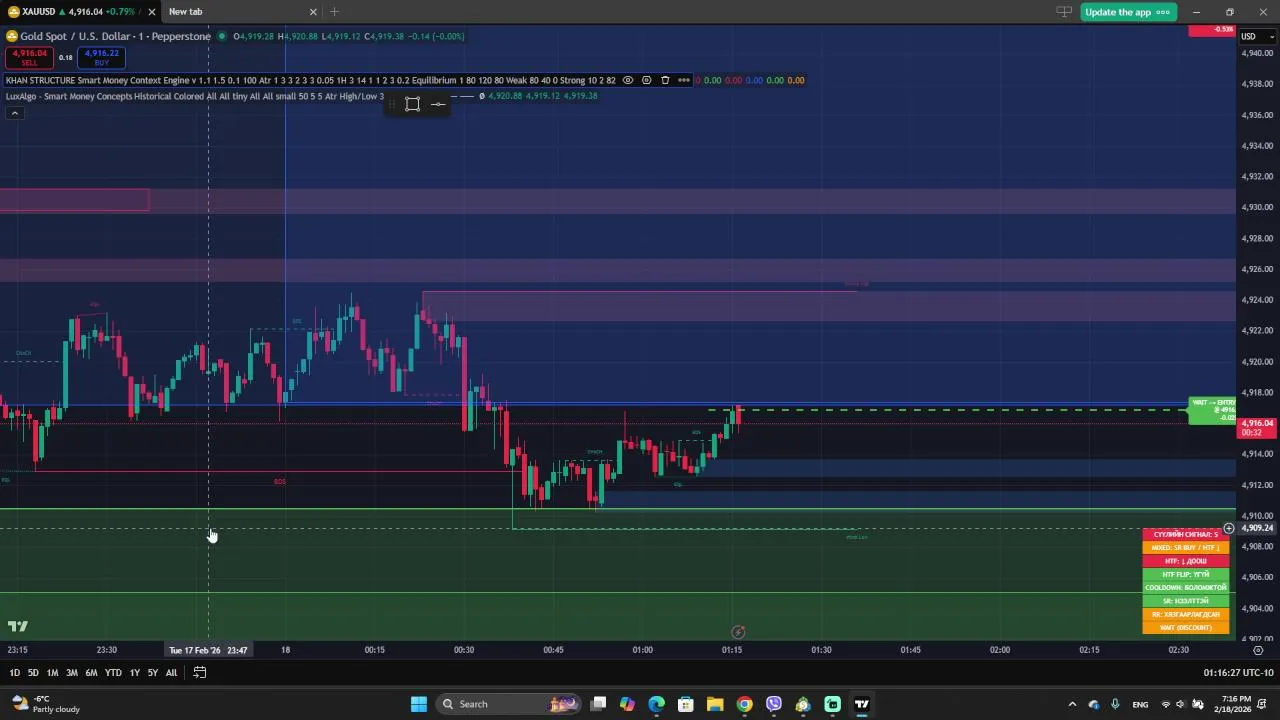Viewport: 1280px width, 720px height.
Task: Click the green market status dot
Action: click(x=222, y=36)
